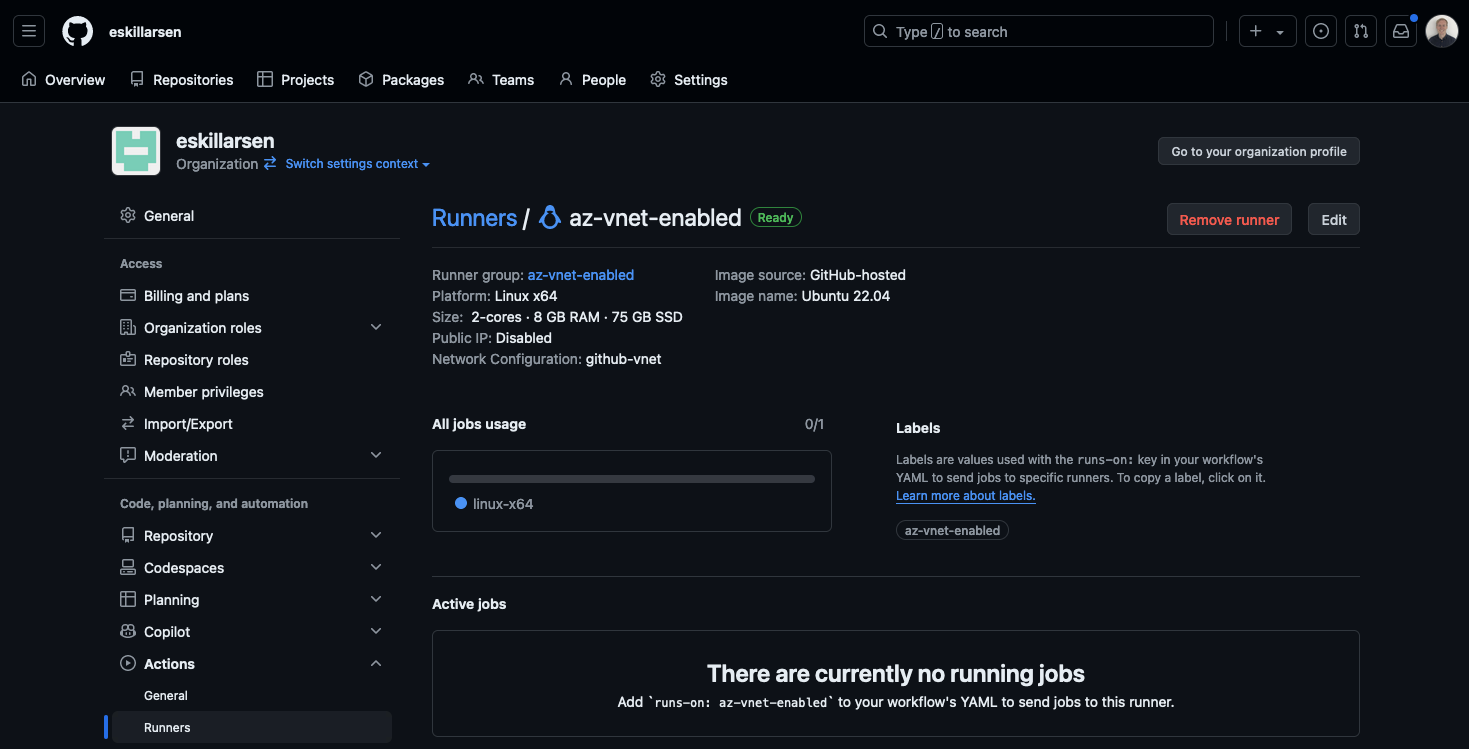
Task: Go to the Repositories tab
Action: click(x=181, y=79)
